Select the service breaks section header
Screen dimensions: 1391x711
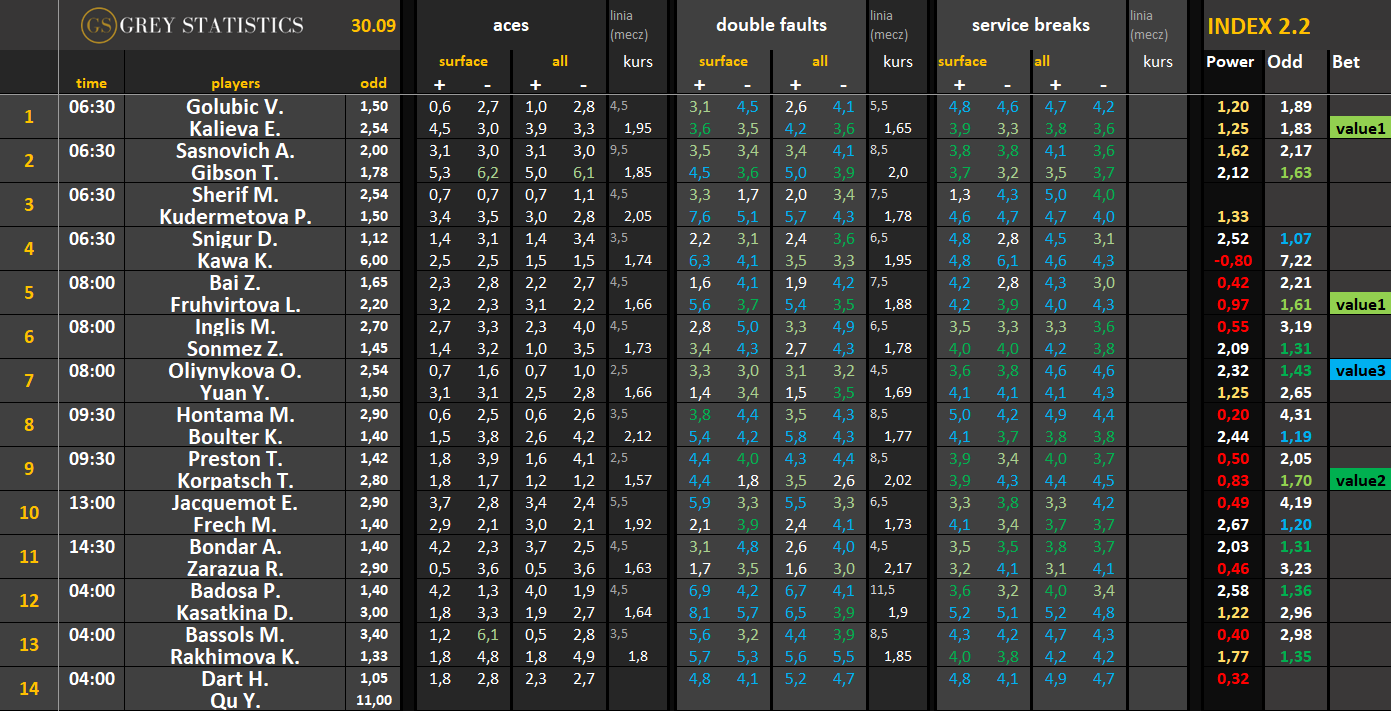pyautogui.click(x=1029, y=25)
